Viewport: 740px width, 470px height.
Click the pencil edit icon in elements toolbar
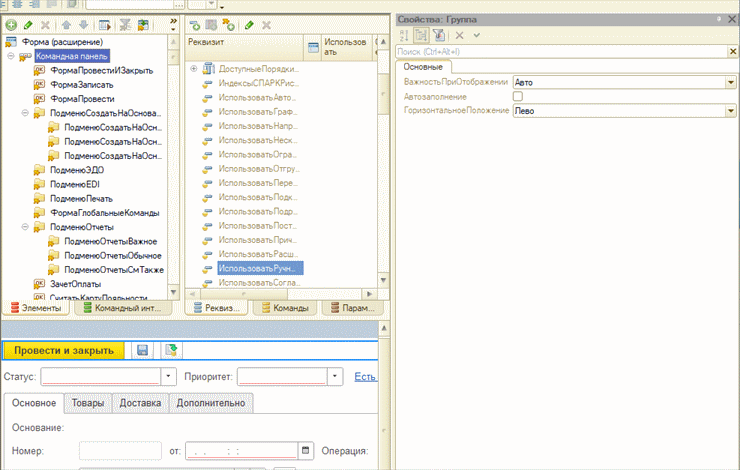click(x=28, y=25)
